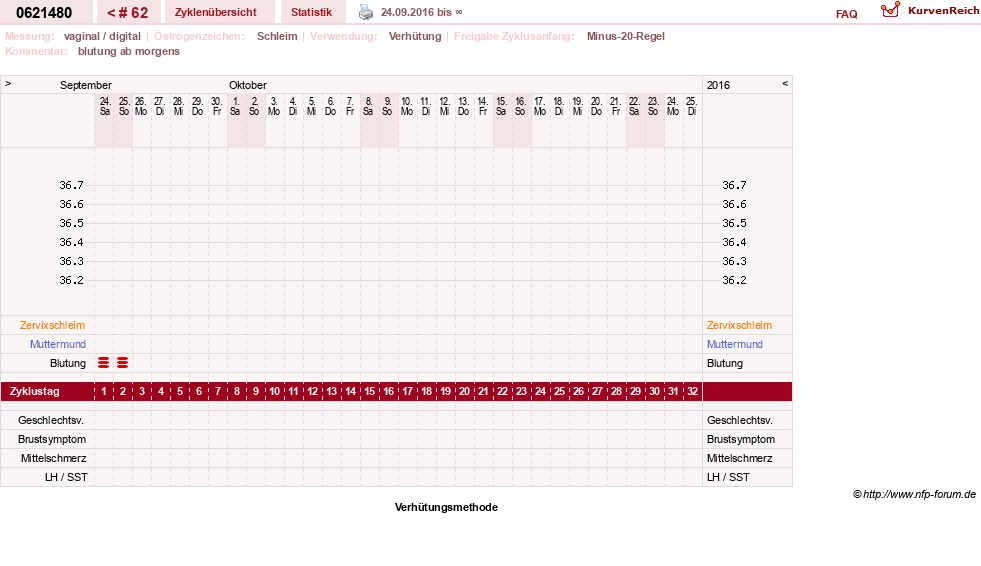Click 'Minus-20-Regel' value
This screenshot has width=981, height=566.
click(626, 36)
